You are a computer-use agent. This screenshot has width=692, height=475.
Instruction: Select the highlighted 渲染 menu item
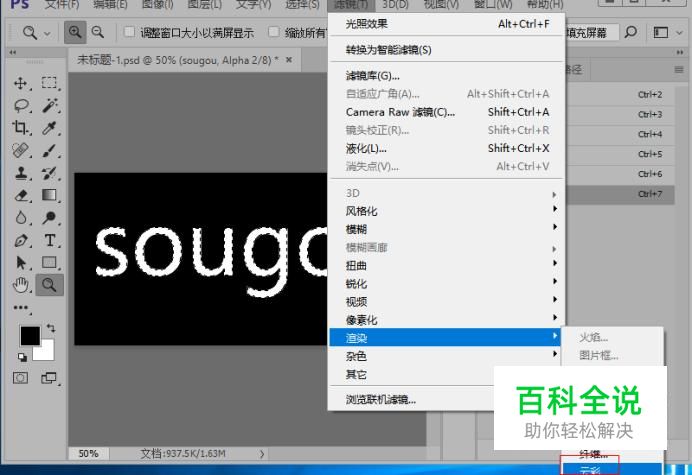point(447,338)
